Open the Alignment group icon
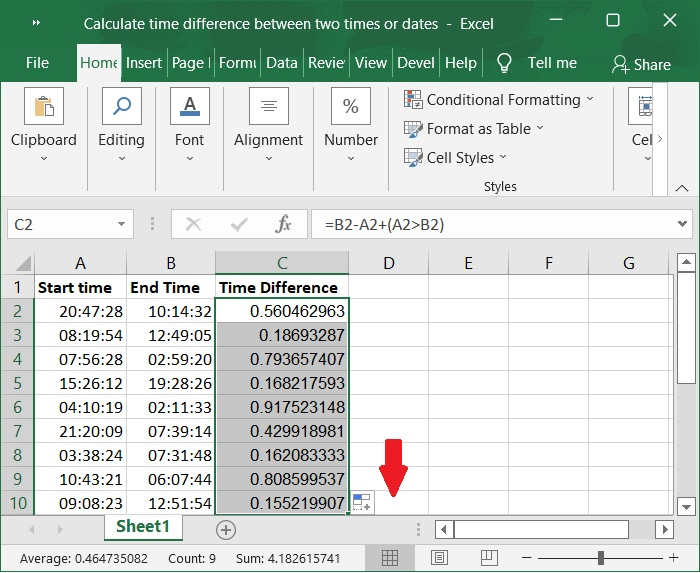This screenshot has height=573, width=700. click(268, 107)
